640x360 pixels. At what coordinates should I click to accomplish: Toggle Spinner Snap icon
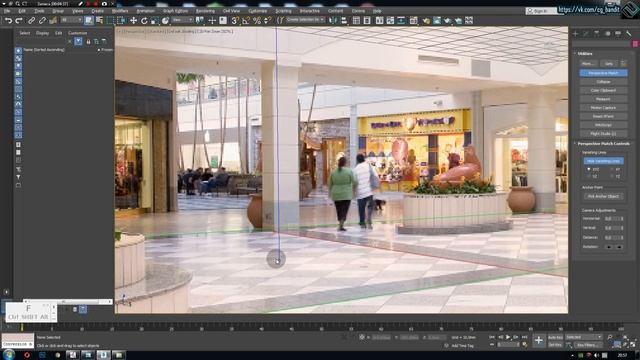click(267, 20)
